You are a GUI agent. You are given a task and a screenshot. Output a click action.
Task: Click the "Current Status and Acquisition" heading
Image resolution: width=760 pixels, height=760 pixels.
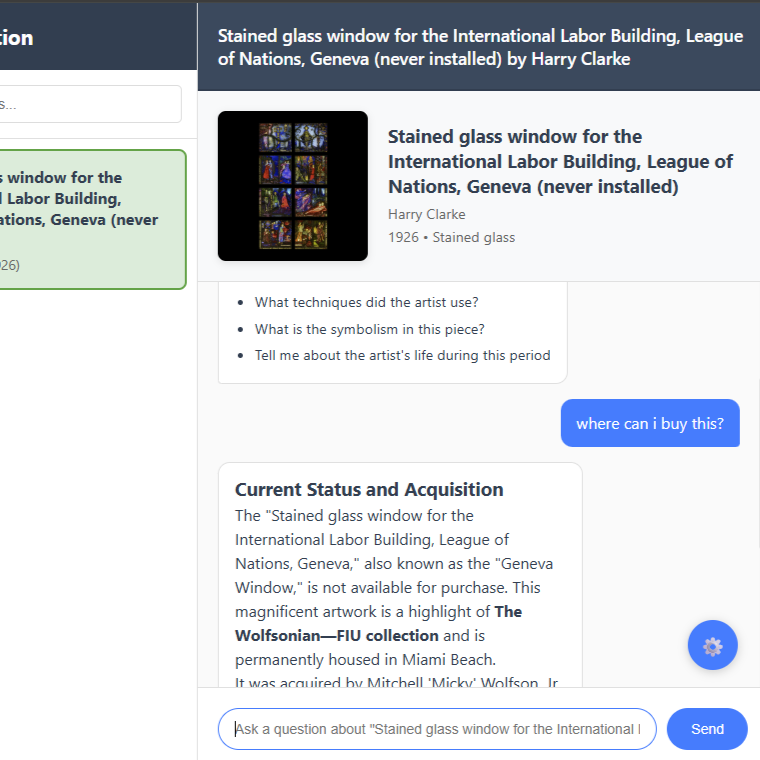click(369, 489)
